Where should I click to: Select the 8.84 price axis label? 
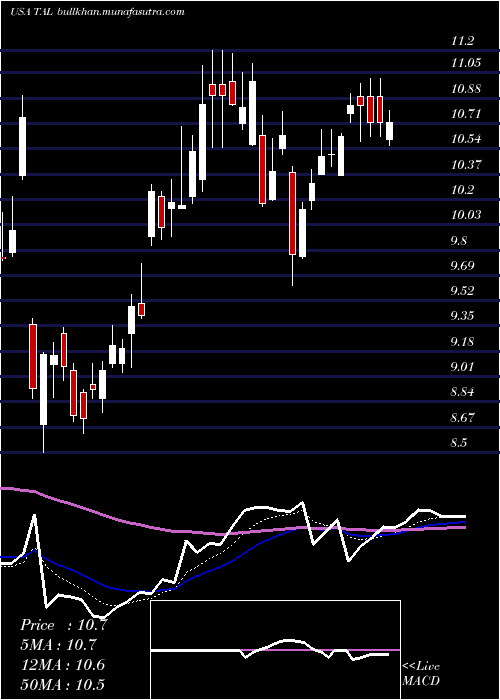[x=462, y=392]
